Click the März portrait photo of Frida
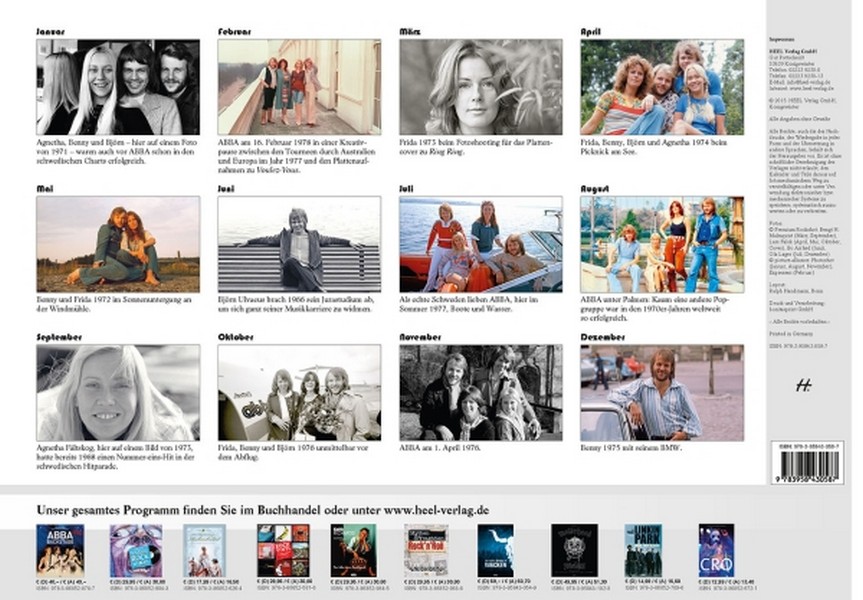Viewport: 863px width, 600px height. click(x=480, y=87)
